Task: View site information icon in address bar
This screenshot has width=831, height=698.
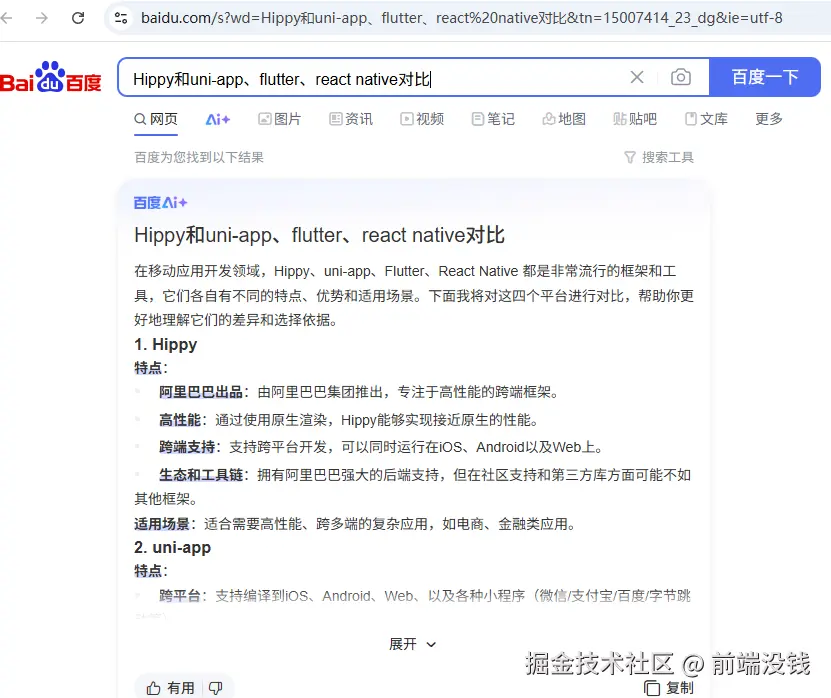Action: pyautogui.click(x=121, y=18)
